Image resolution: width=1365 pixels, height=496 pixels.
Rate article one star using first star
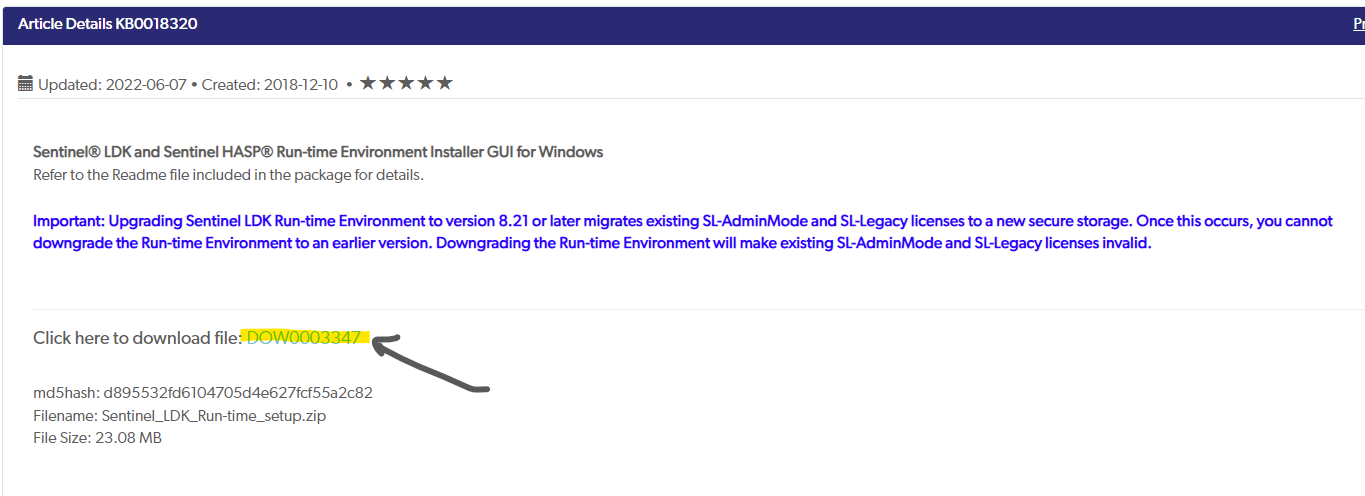(x=368, y=83)
